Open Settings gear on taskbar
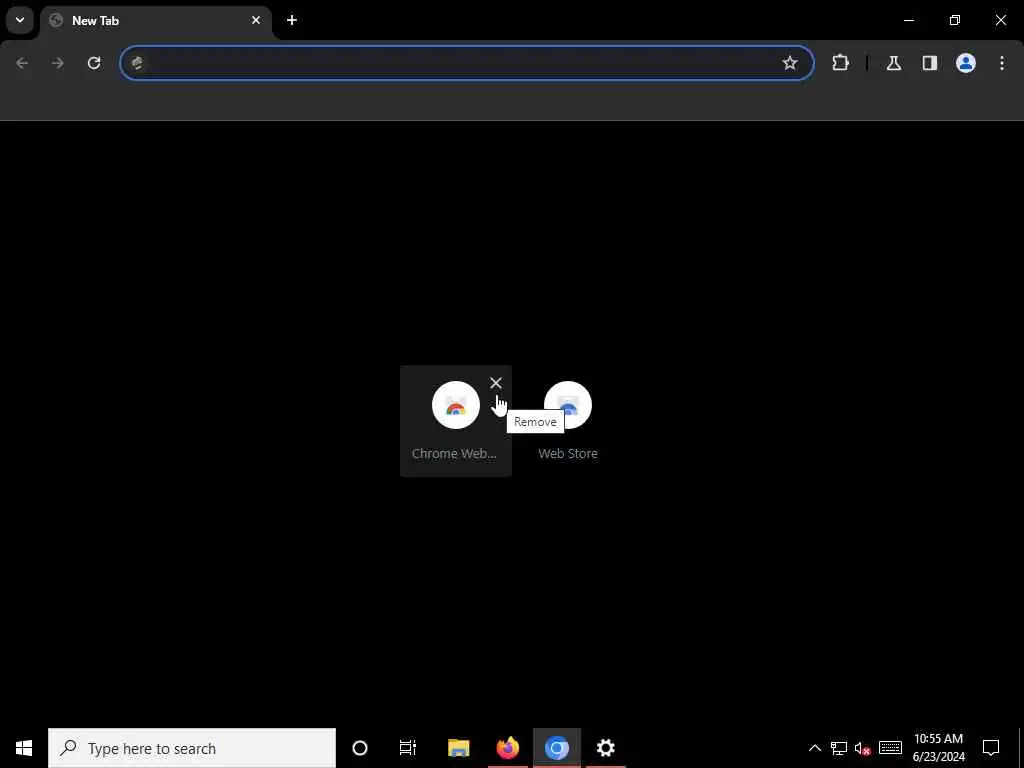Image resolution: width=1024 pixels, height=768 pixels. (605, 748)
